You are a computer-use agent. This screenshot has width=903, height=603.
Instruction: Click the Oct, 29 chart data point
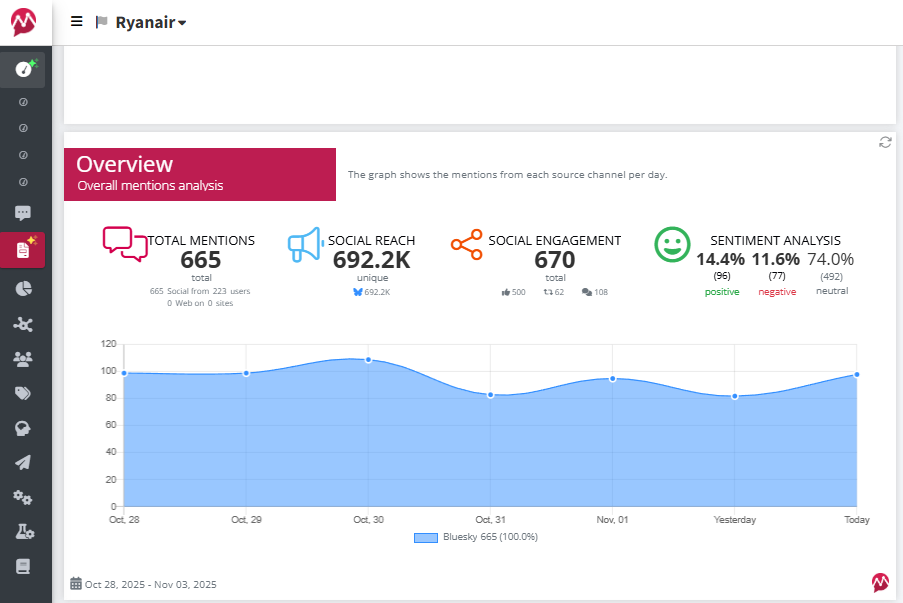(x=246, y=373)
